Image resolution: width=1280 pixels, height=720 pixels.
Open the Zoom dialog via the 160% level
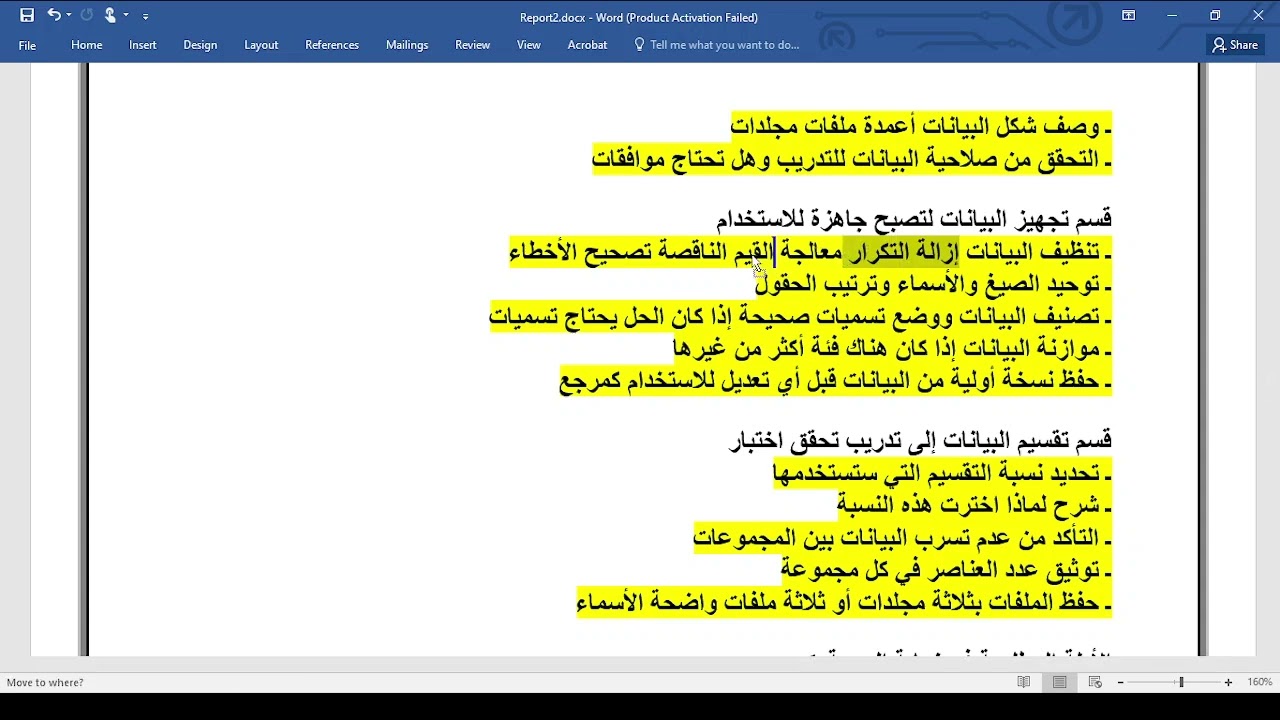1259,682
